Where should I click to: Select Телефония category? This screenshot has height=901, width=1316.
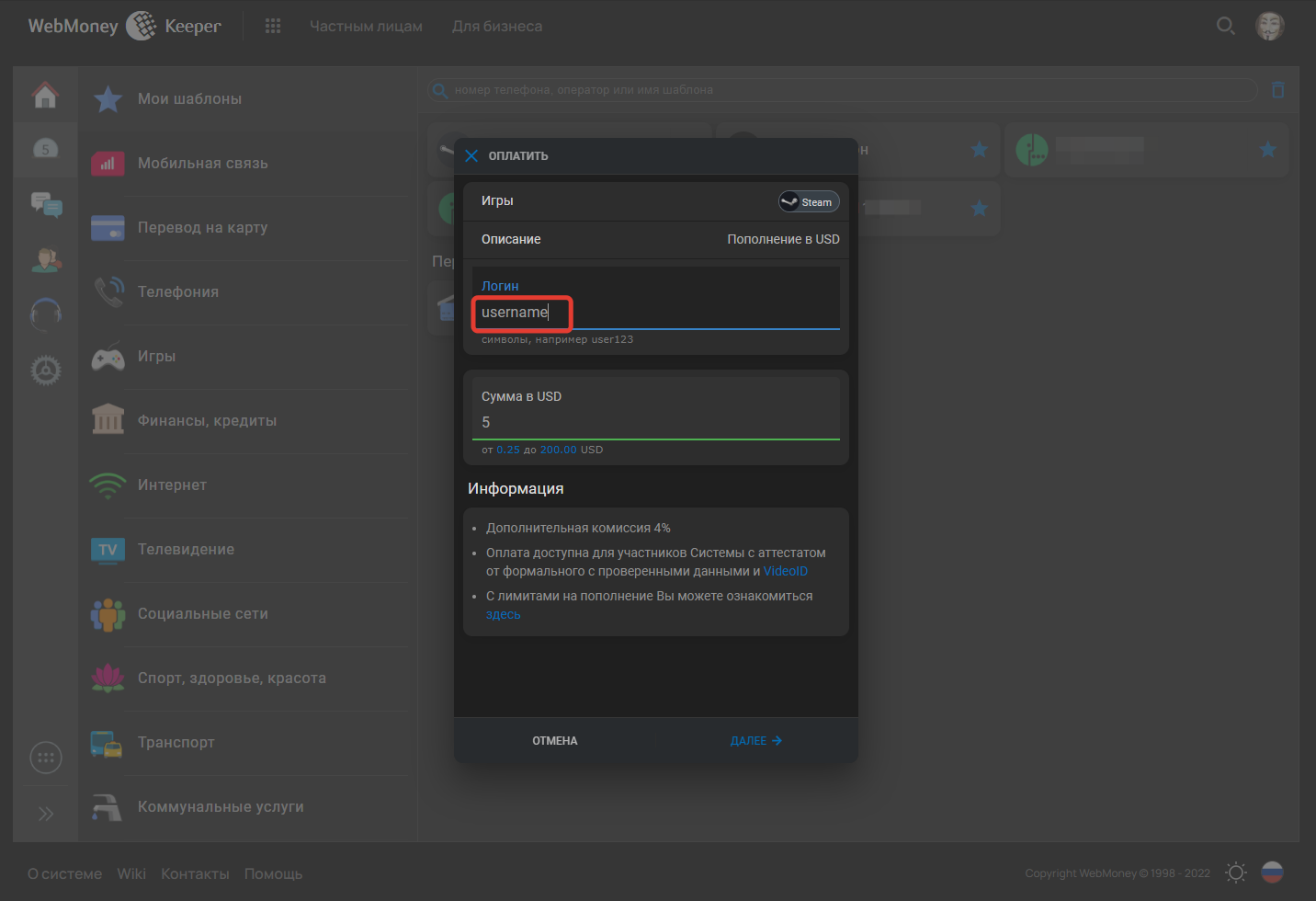(248, 292)
